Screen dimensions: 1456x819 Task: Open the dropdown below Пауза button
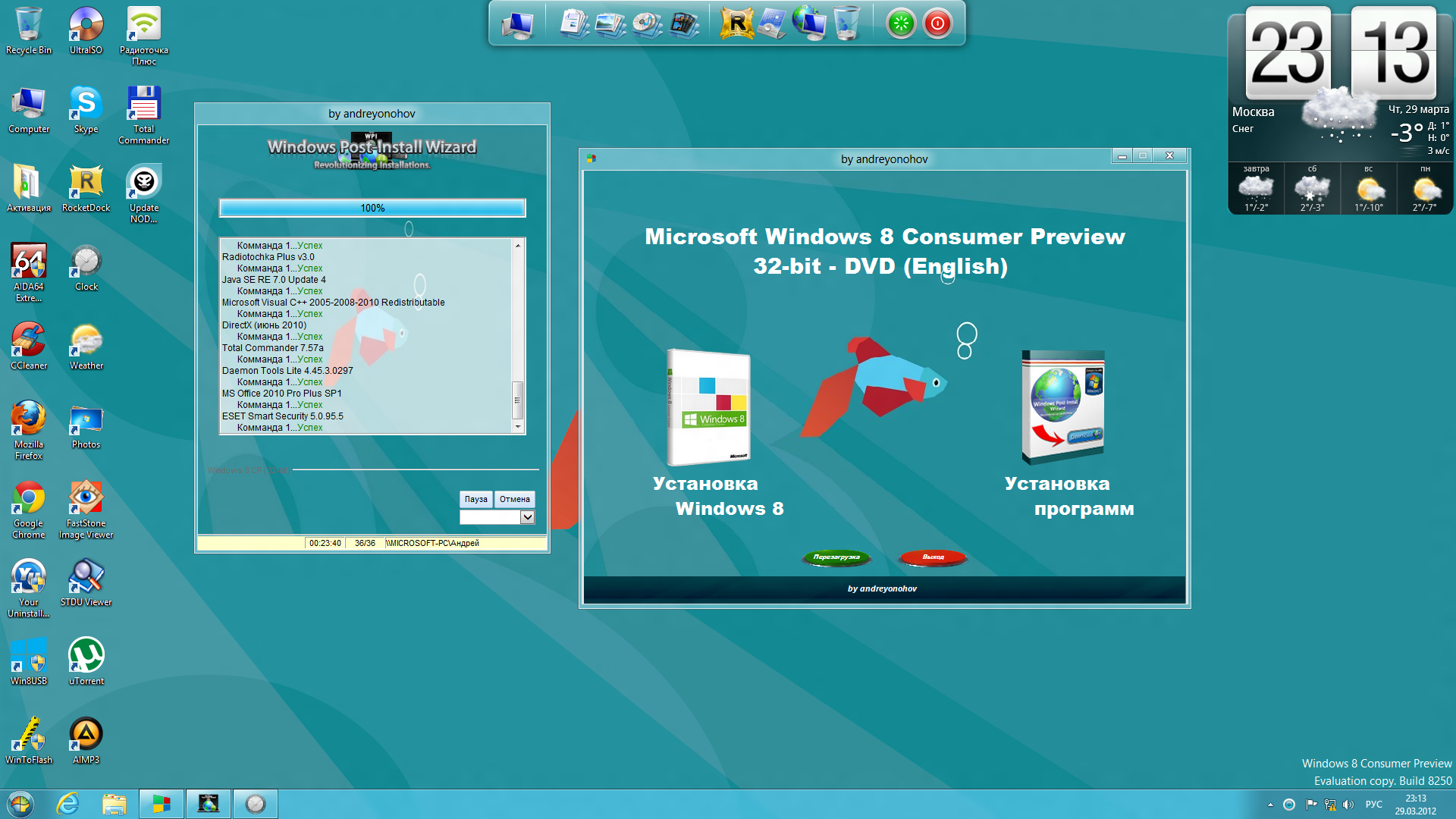point(527,517)
